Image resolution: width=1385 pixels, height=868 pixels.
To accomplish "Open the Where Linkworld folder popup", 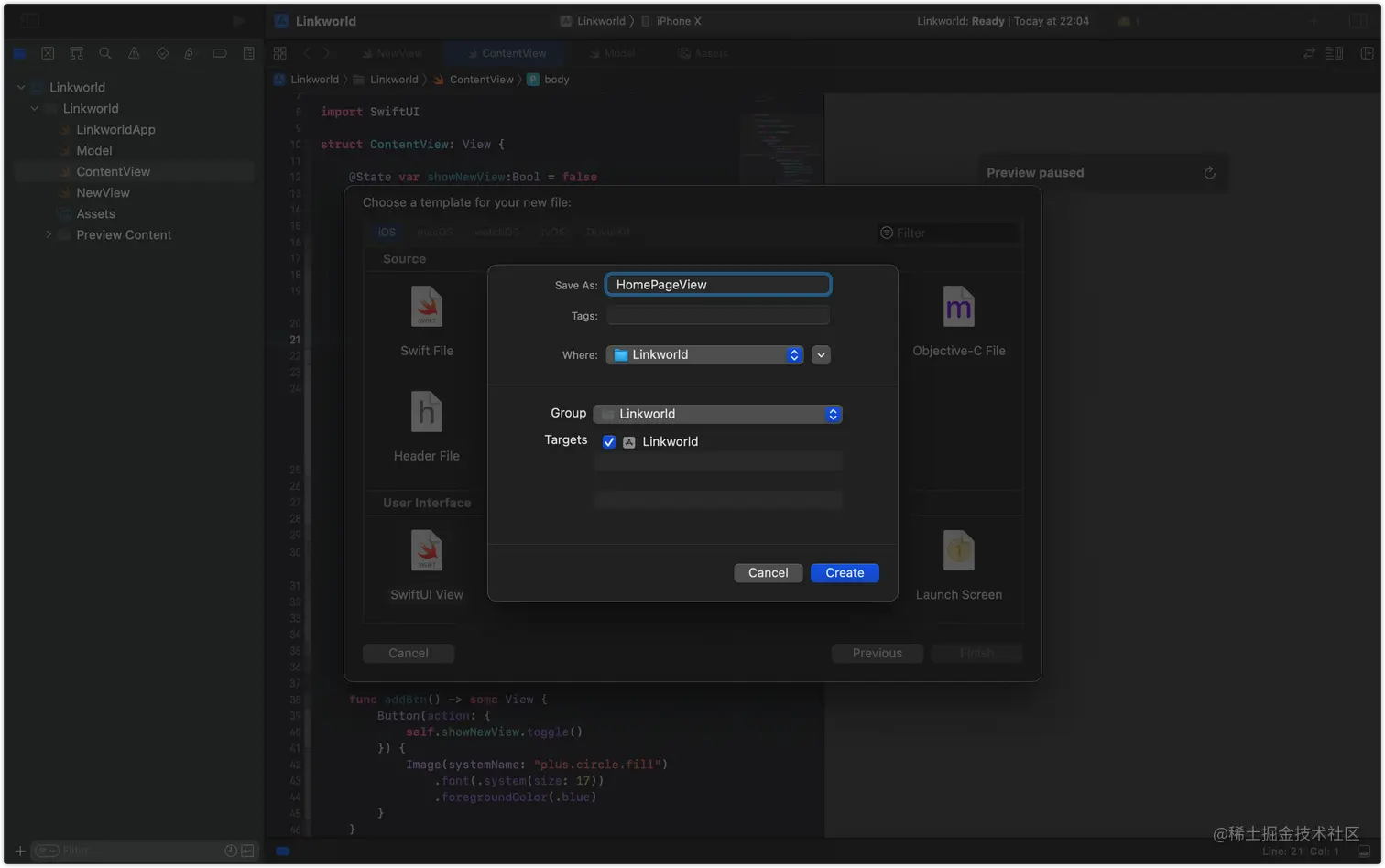I will tap(704, 354).
